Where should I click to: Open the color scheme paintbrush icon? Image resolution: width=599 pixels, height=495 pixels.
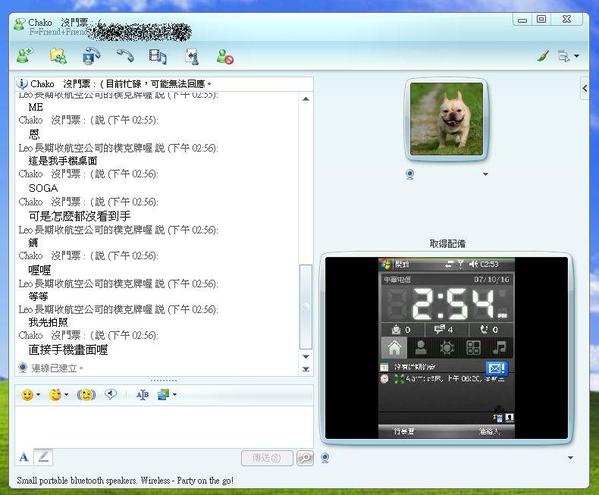[543, 56]
